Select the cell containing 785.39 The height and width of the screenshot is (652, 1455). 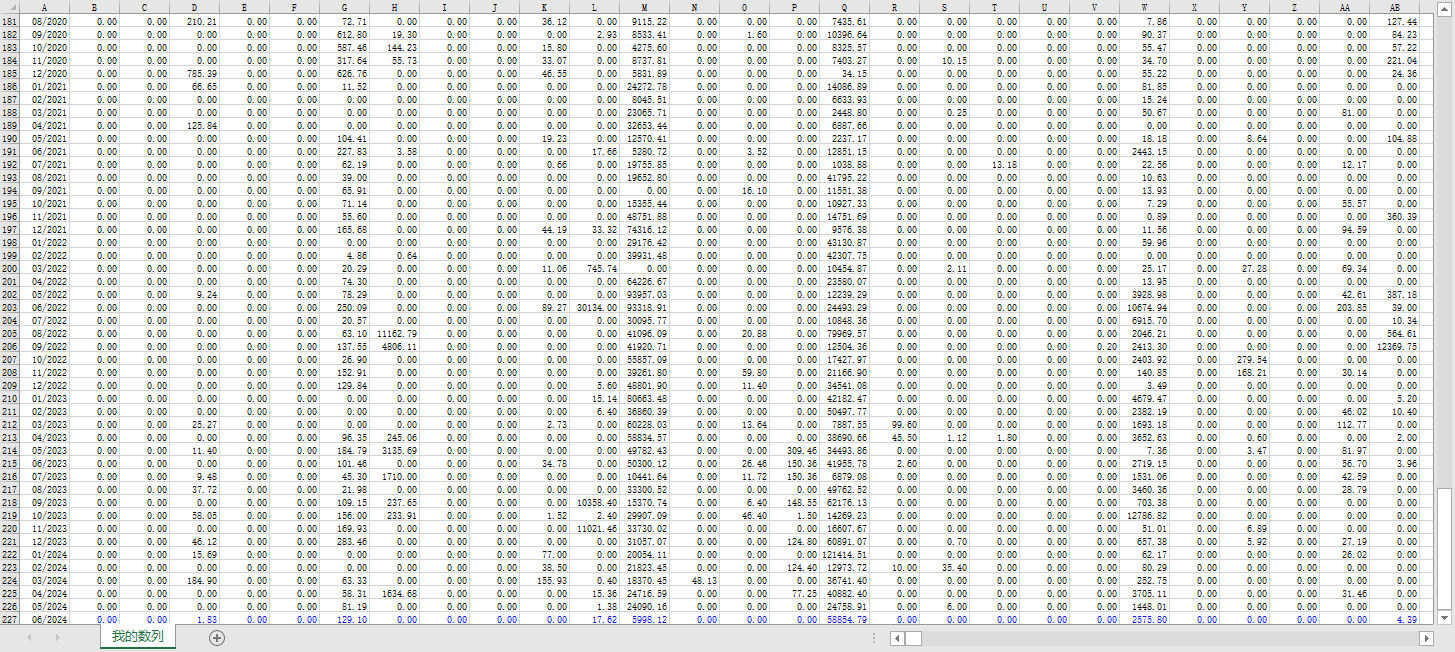[x=195, y=73]
